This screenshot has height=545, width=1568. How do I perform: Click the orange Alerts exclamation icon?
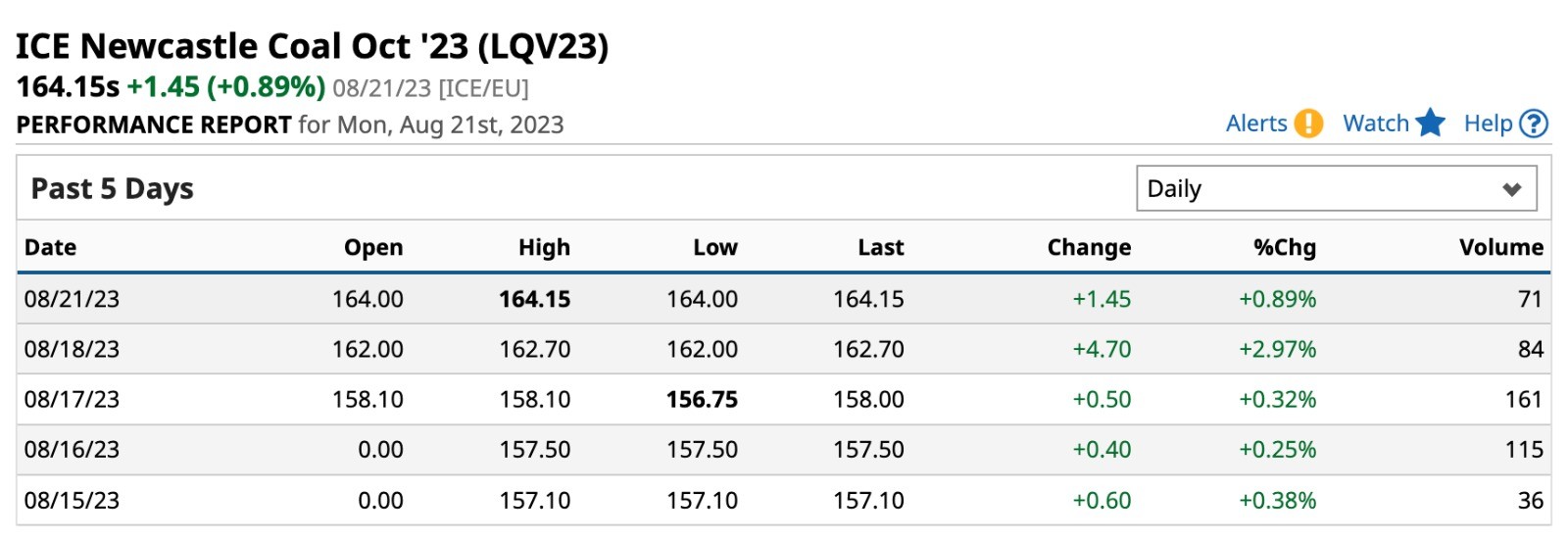coord(1308,124)
